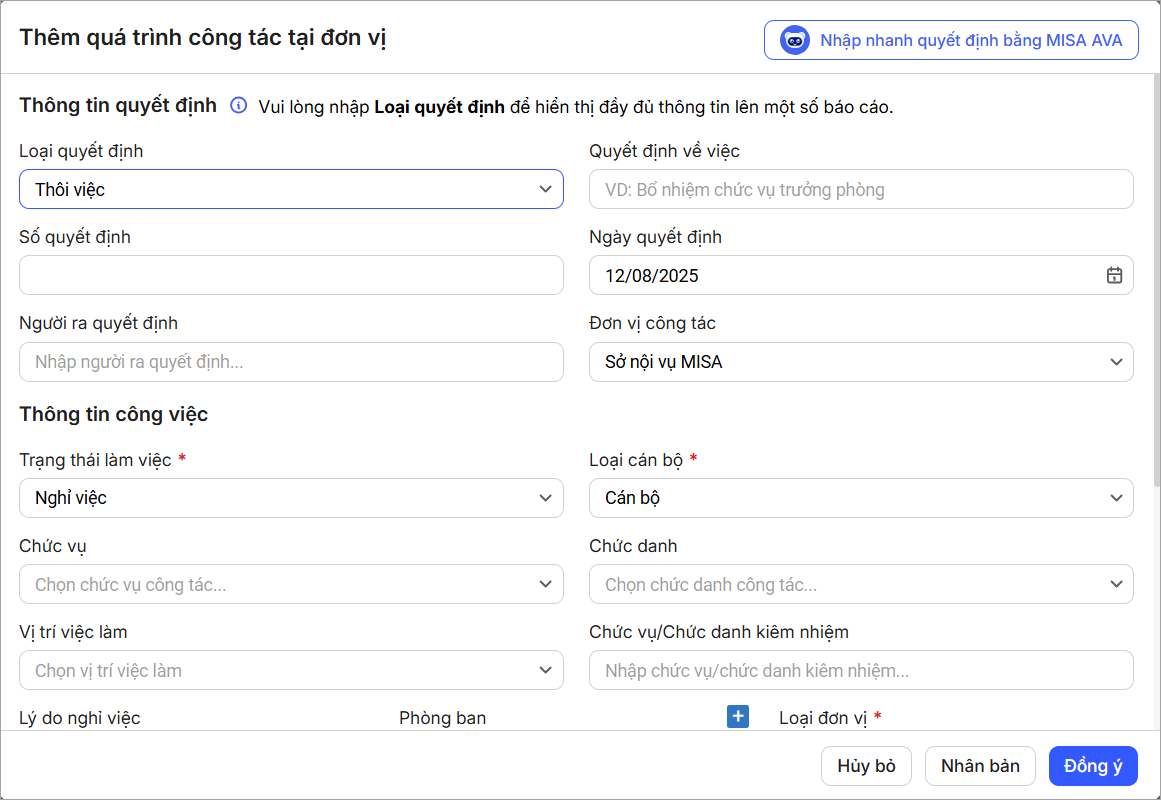This screenshot has width=1161, height=800.
Task: Click the info icon beside Thông tin quyết định
Action: click(238, 106)
